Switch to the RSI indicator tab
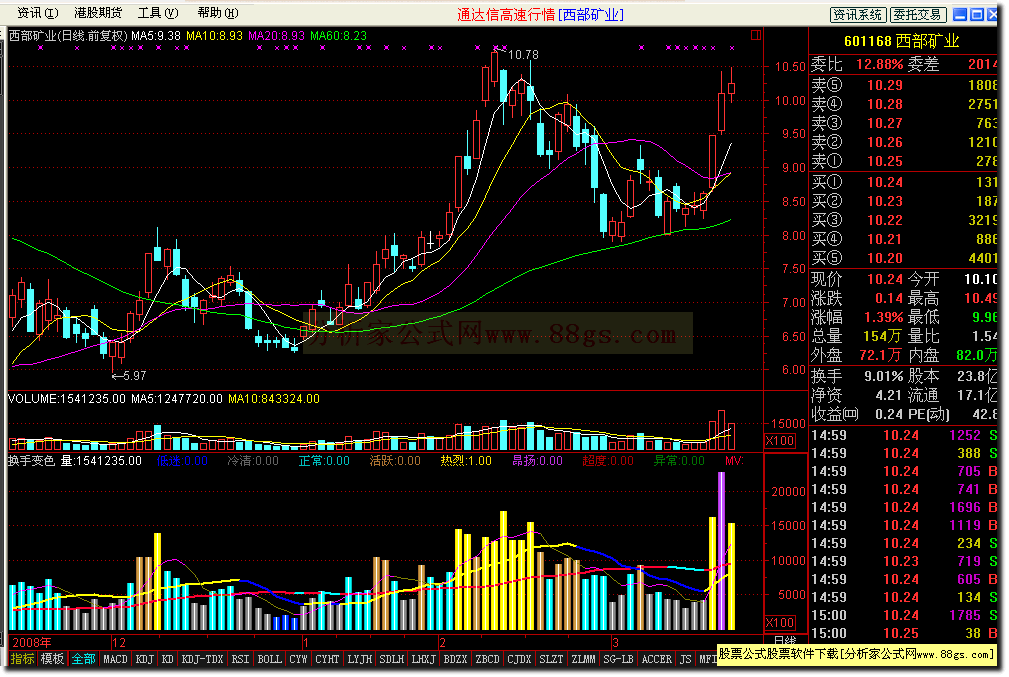 tap(240, 659)
